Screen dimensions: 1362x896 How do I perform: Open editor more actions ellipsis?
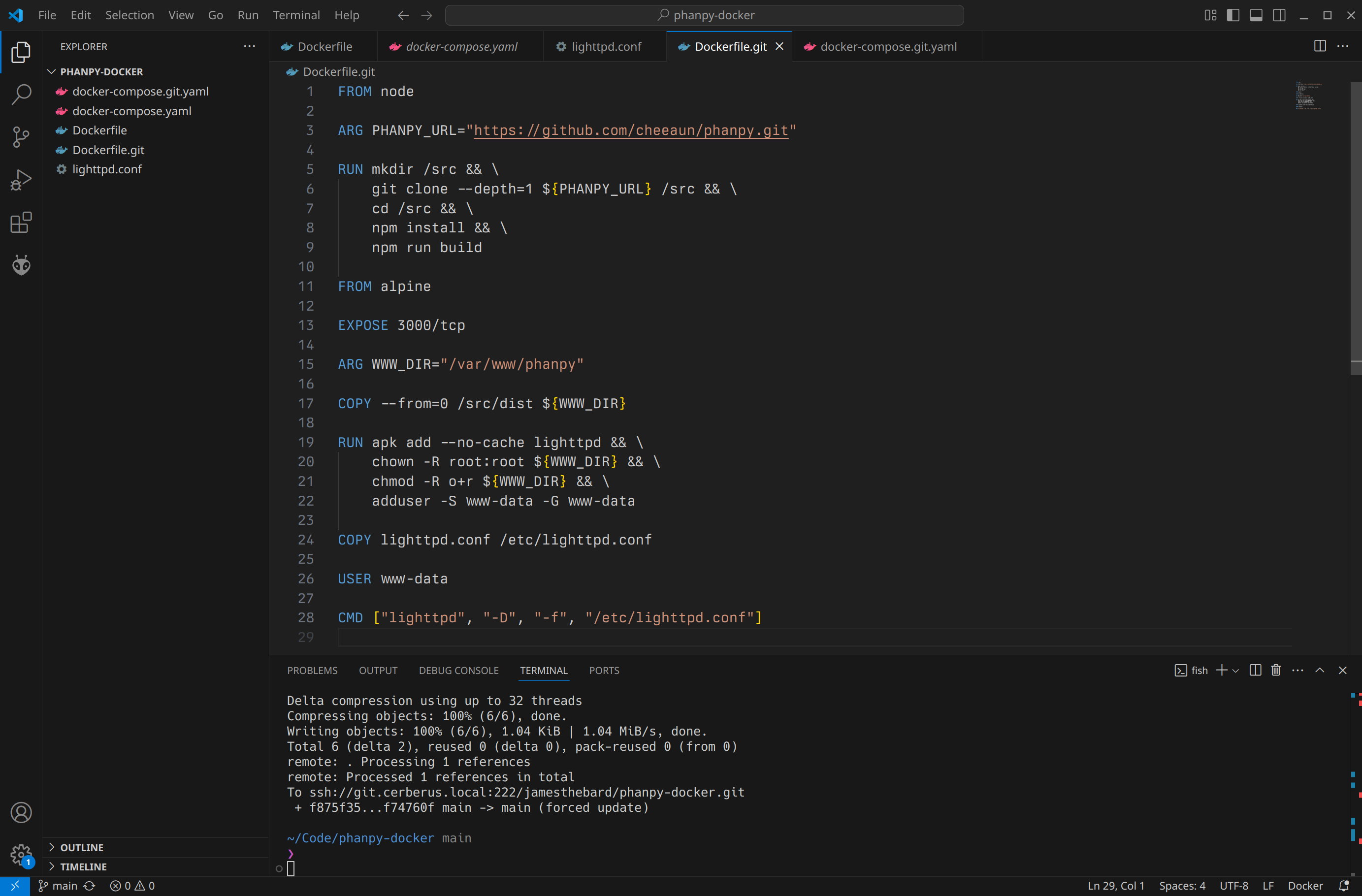click(x=1342, y=46)
